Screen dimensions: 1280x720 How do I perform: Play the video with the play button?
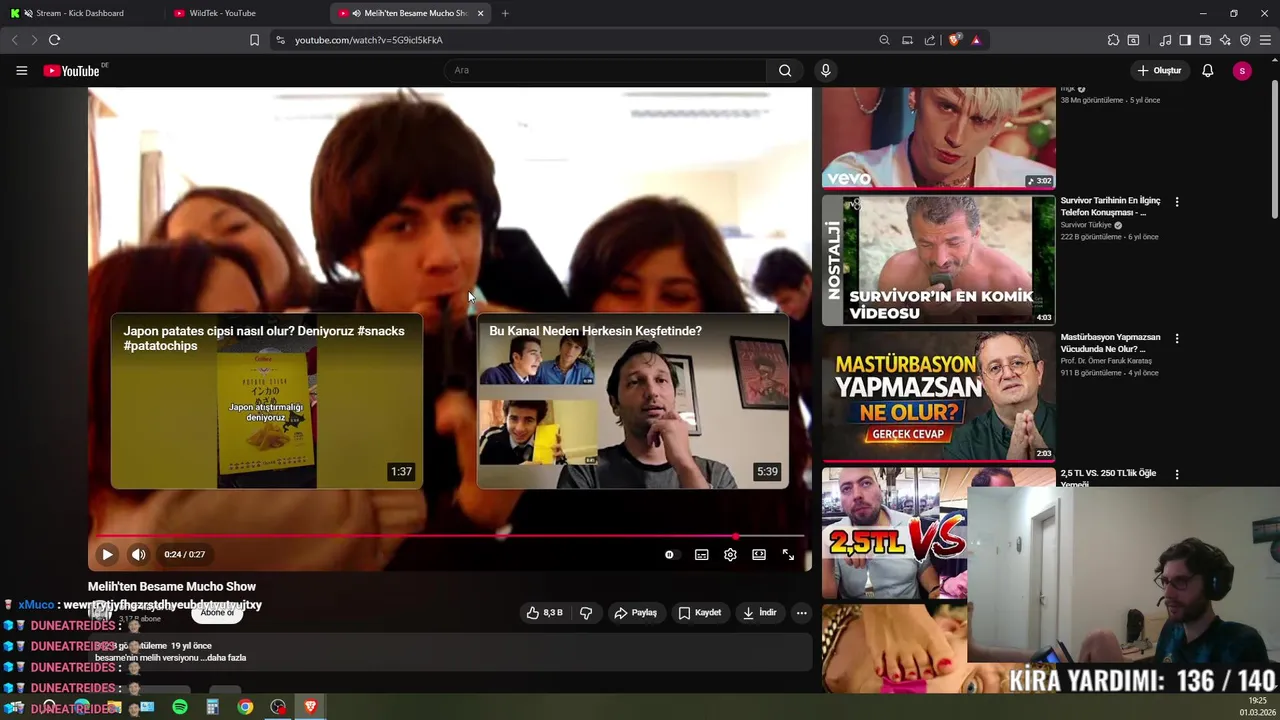click(107, 554)
